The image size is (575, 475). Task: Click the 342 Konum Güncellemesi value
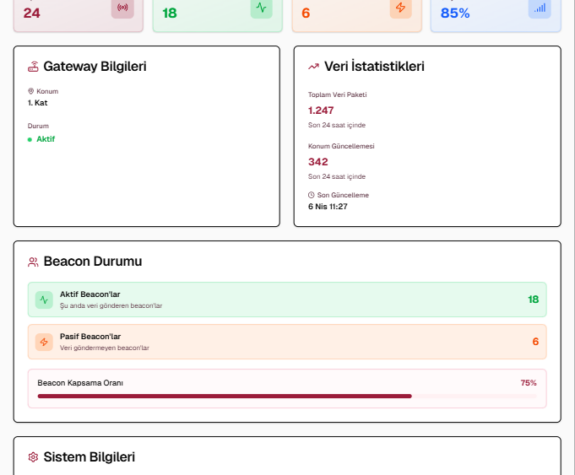click(318, 162)
